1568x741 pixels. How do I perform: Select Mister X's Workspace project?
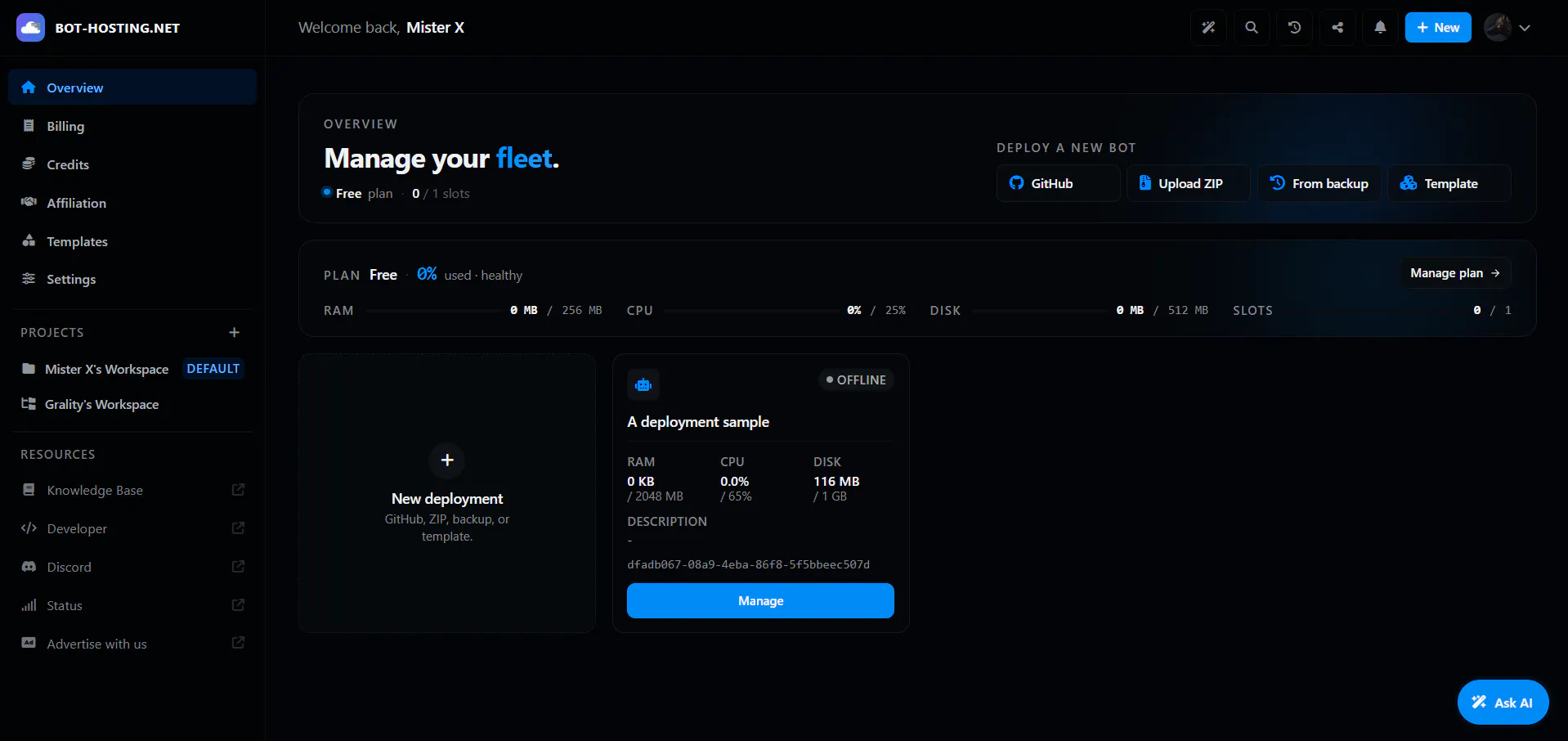coord(132,369)
